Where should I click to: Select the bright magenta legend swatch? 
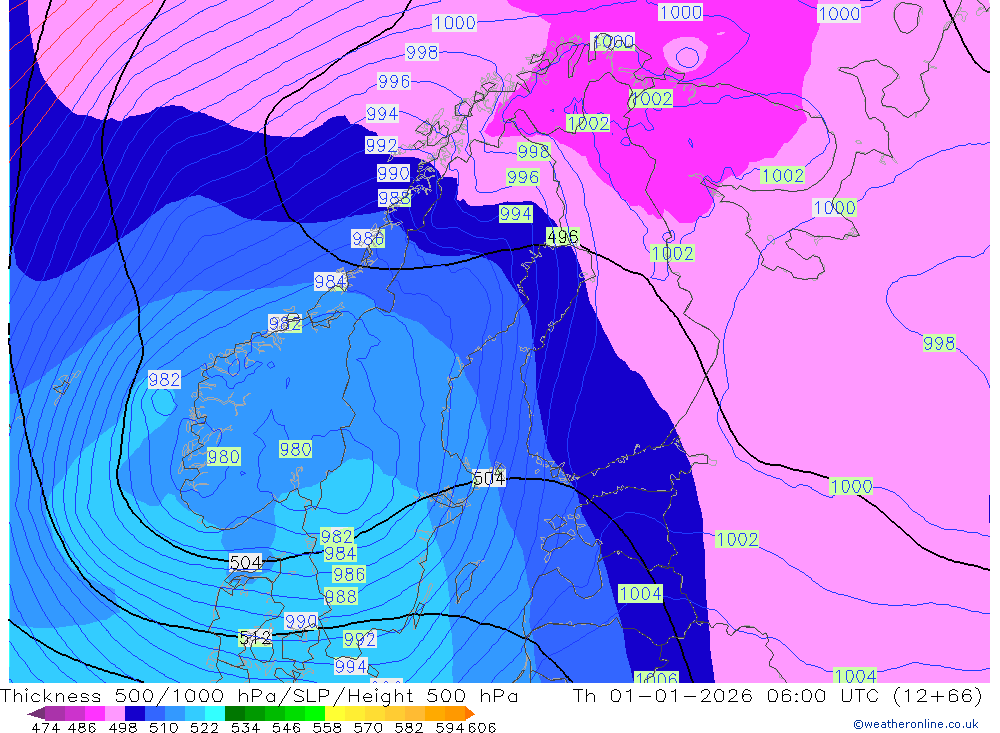coord(95,713)
